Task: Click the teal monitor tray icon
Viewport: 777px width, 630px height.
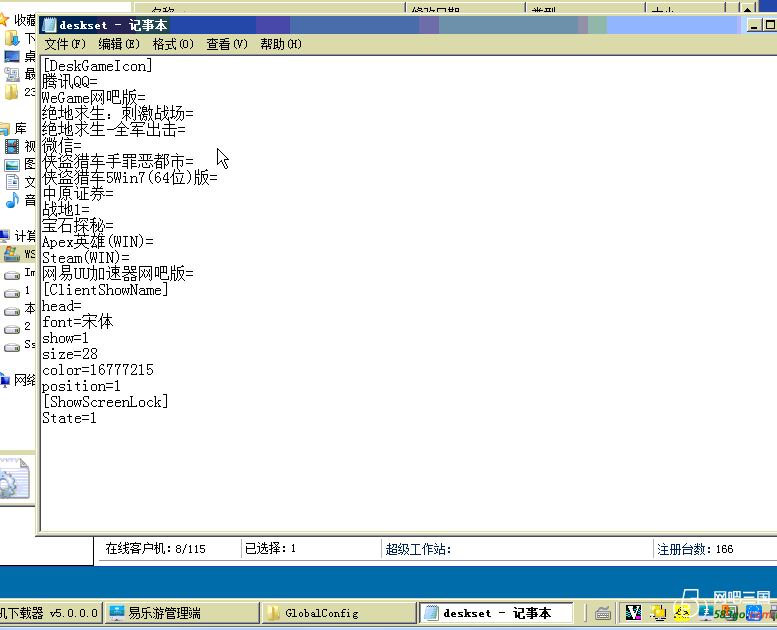Action: coord(706,613)
